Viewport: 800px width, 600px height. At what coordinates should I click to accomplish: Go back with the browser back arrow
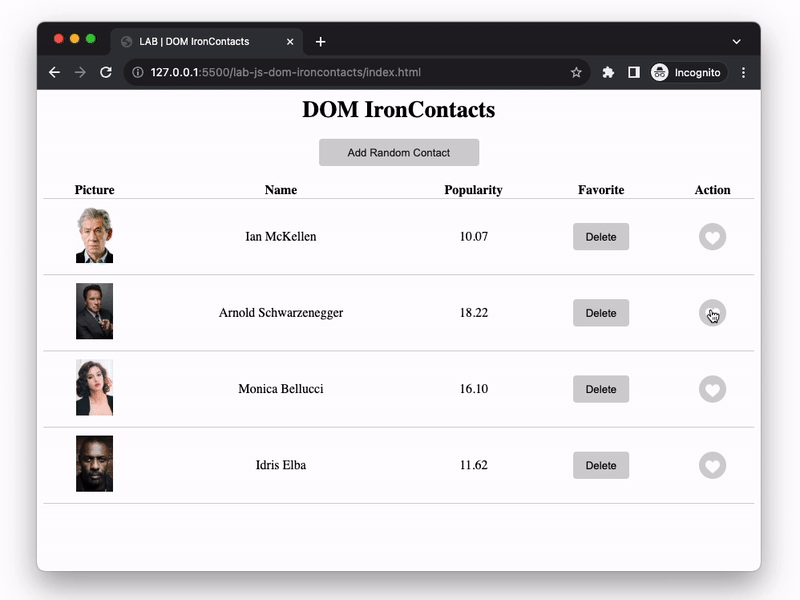click(x=55, y=73)
